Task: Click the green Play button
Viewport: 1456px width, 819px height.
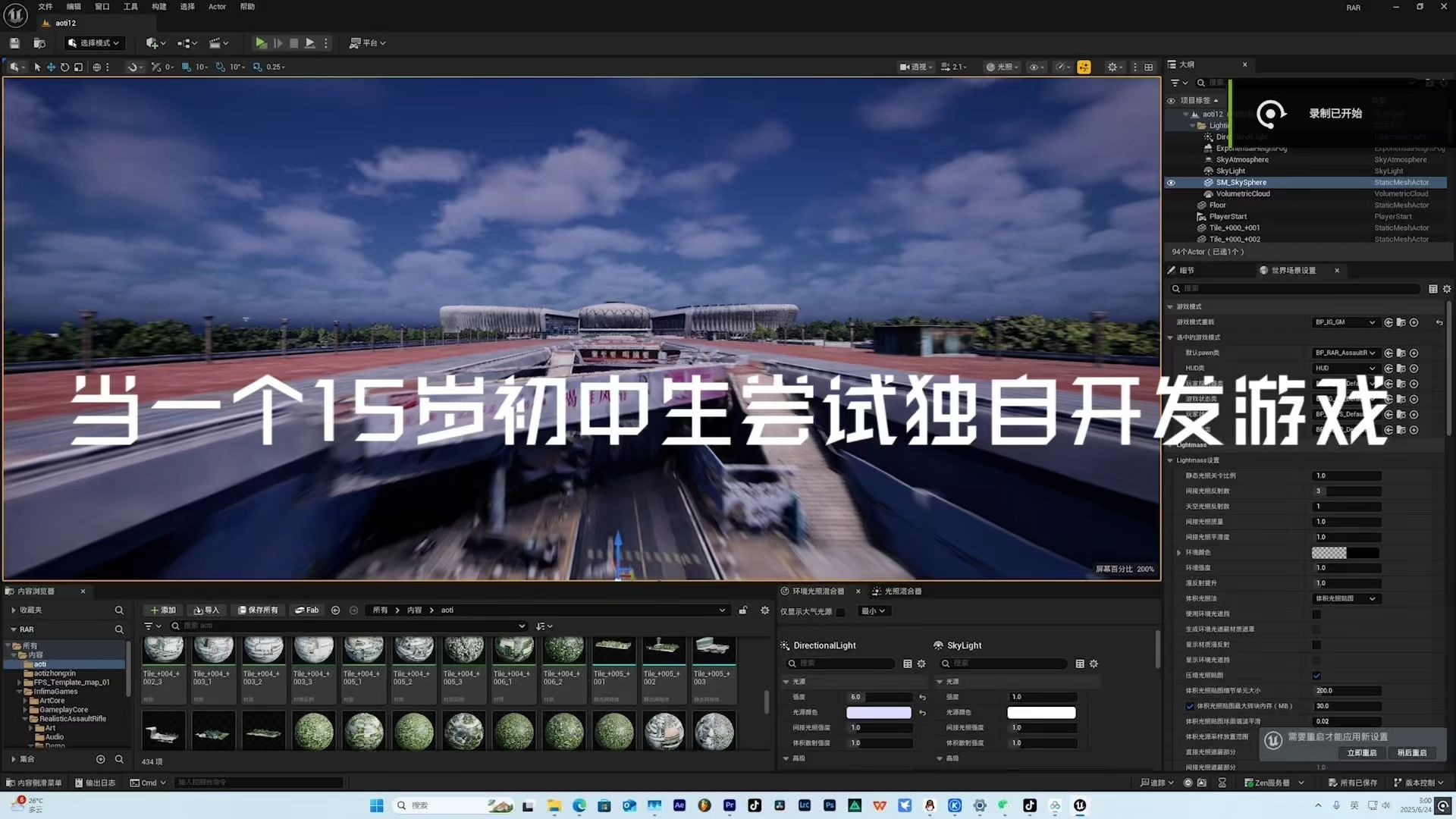Action: coord(260,43)
